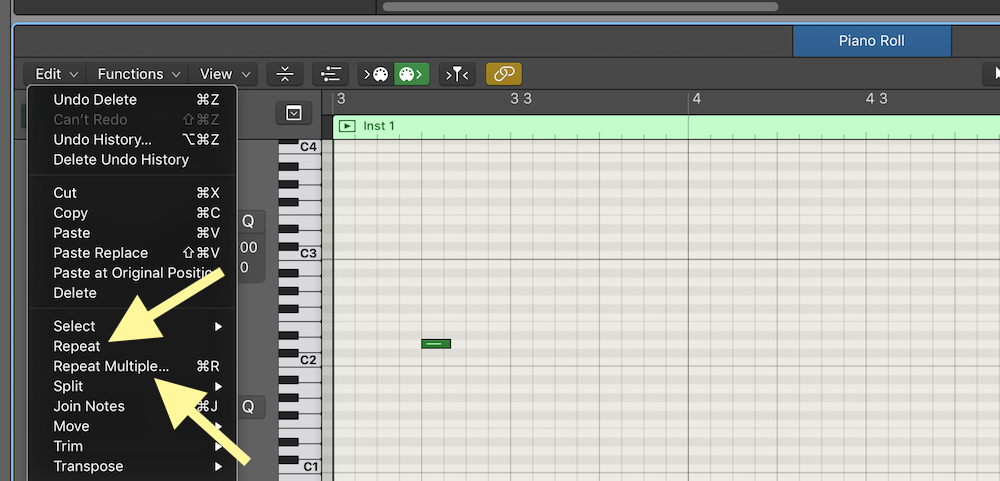Toggle the collapse mode icon
The height and width of the screenshot is (481, 1000).
(284, 74)
